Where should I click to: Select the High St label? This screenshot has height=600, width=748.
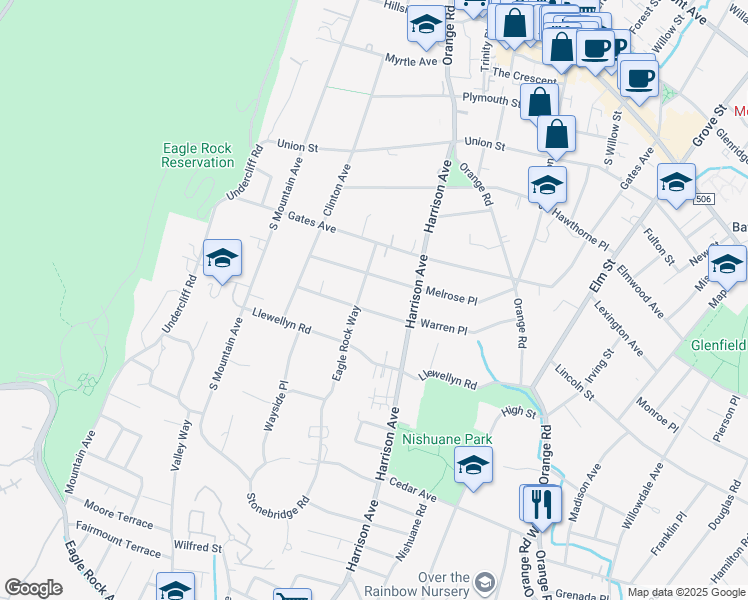(519, 411)
